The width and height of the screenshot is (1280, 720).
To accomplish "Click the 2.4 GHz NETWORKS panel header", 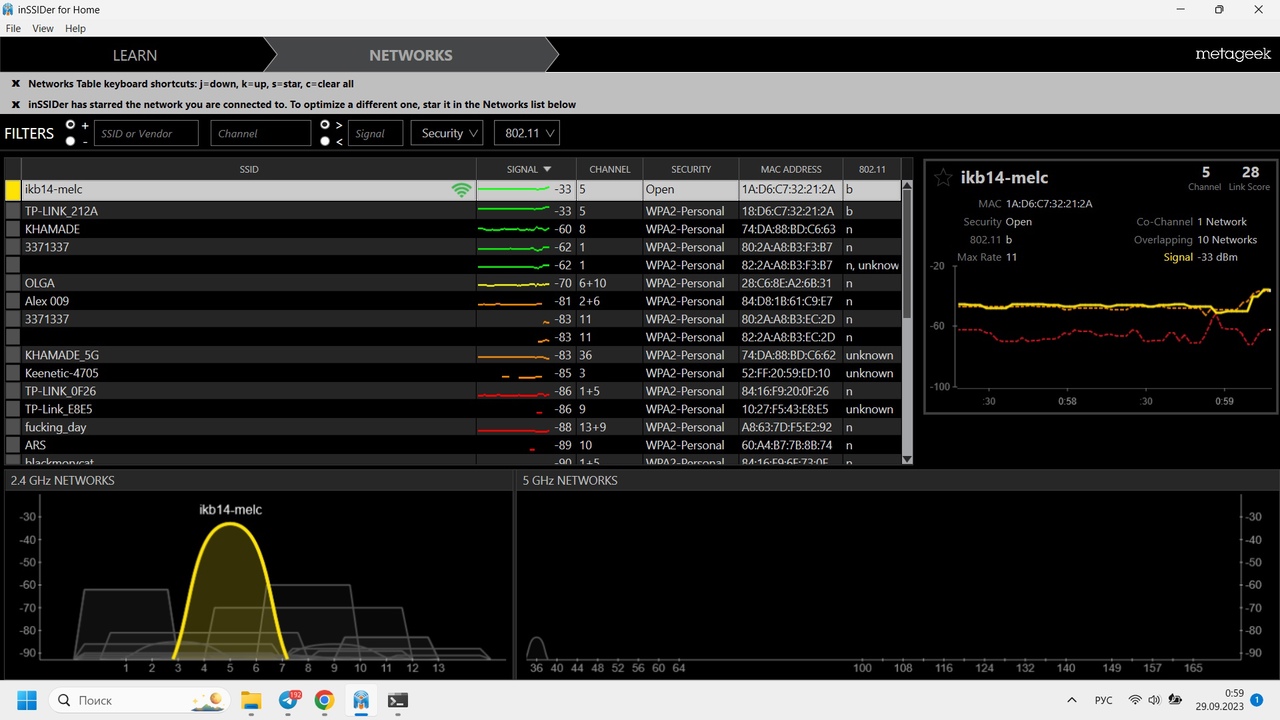I will pos(258,480).
